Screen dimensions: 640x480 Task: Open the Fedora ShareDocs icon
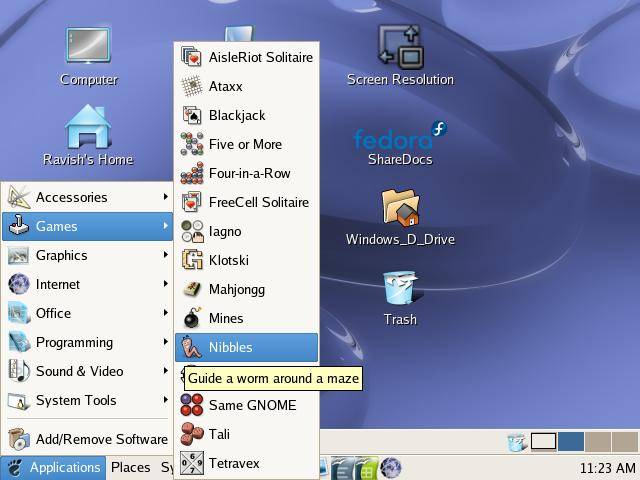(400, 140)
